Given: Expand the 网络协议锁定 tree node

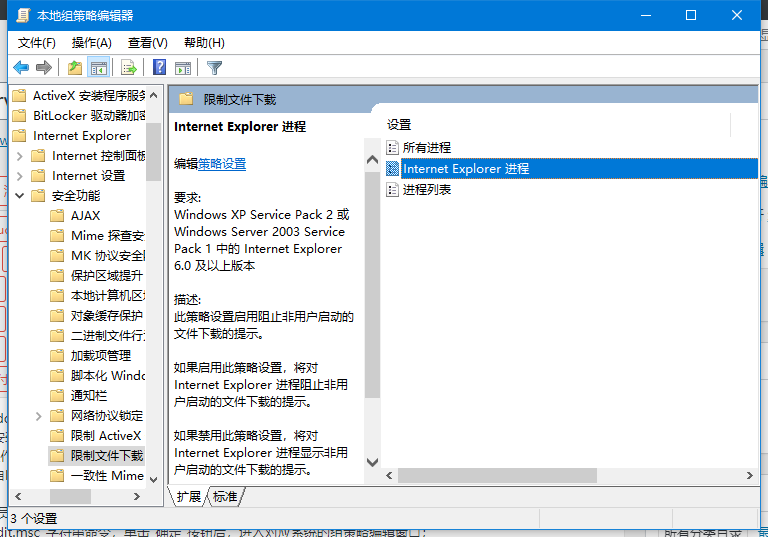Looking at the screenshot, I should click(39, 416).
